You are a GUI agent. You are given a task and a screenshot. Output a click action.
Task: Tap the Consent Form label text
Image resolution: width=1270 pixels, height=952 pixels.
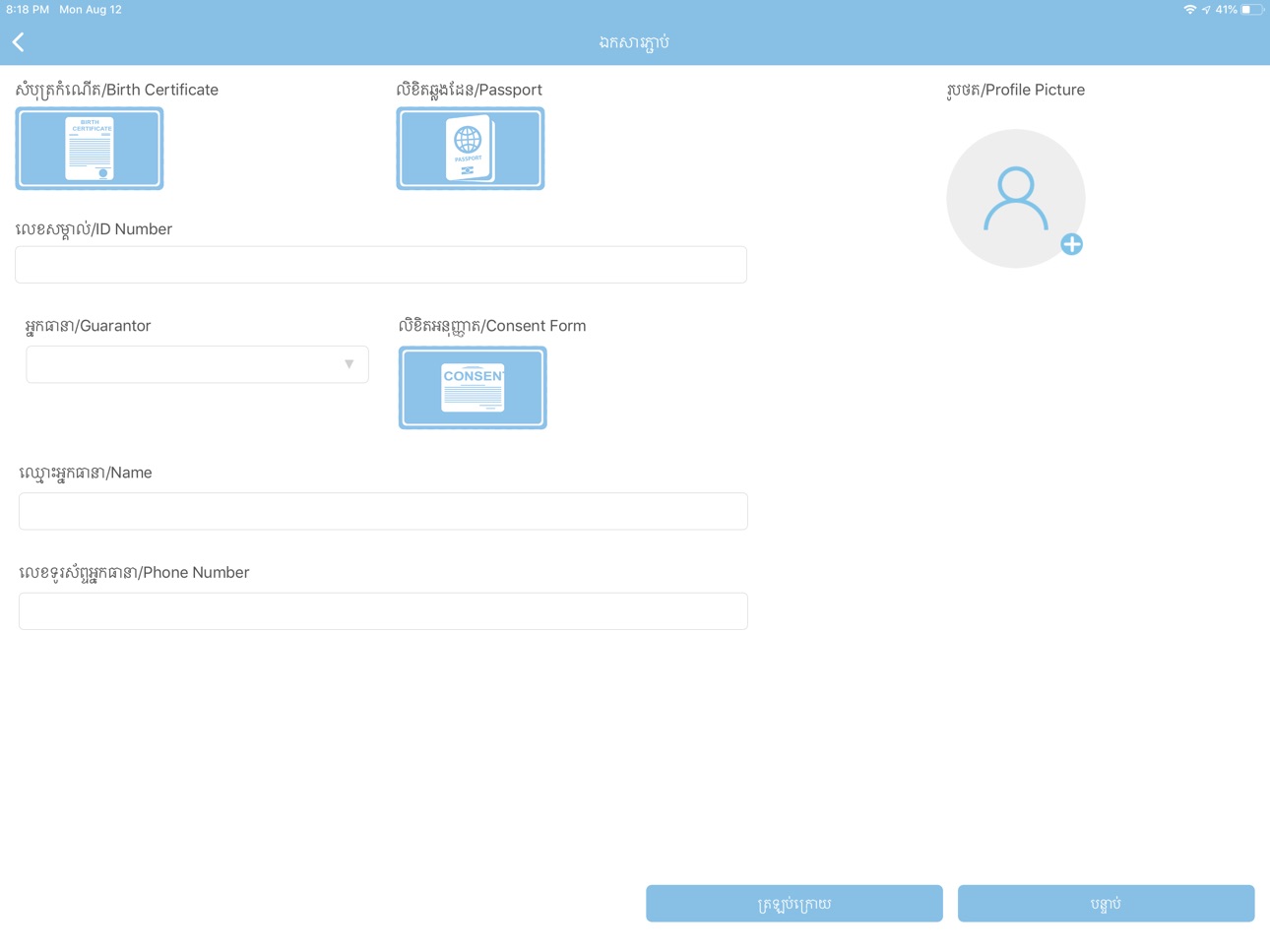click(492, 326)
